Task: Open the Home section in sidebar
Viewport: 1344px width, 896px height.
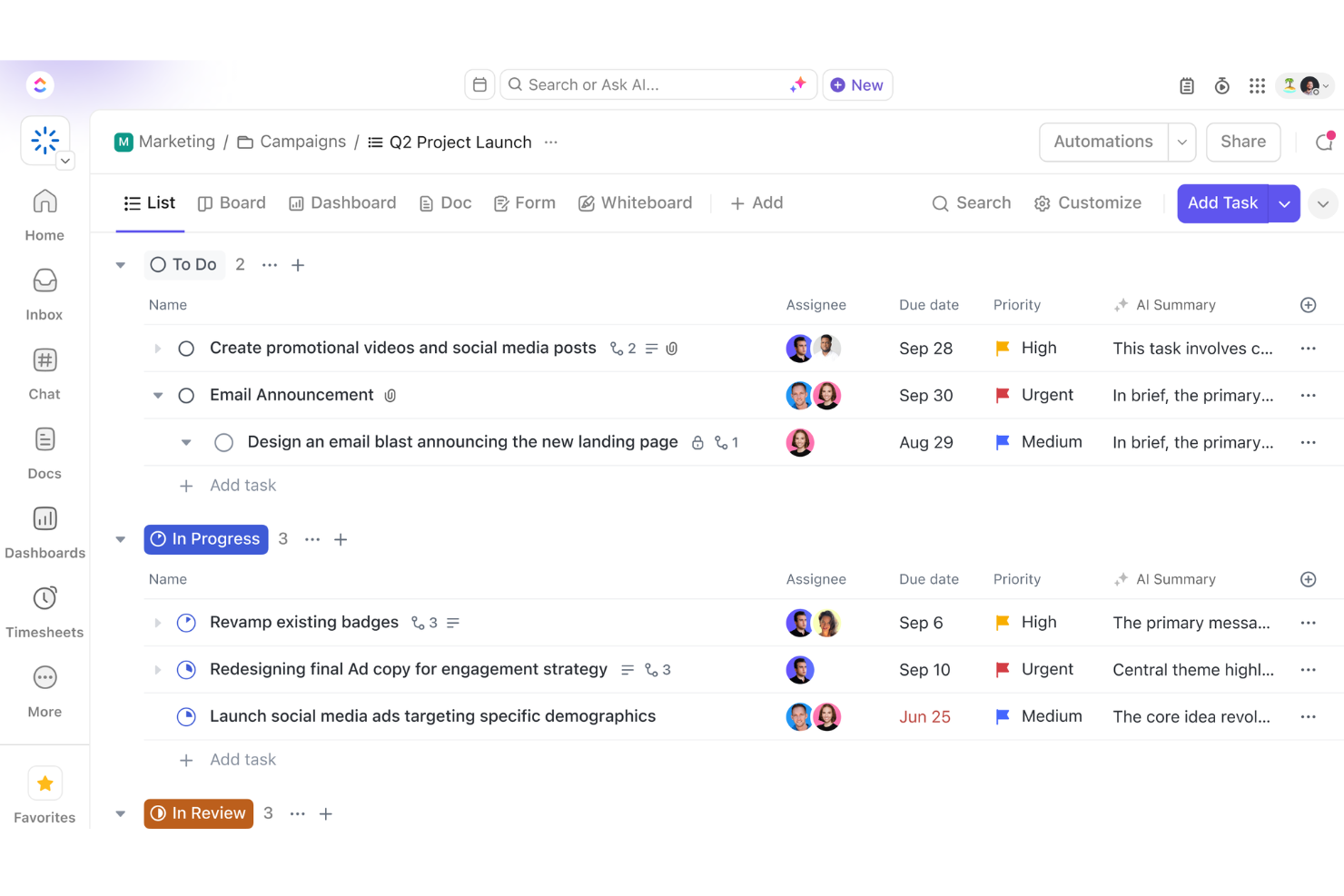Action: (x=44, y=212)
